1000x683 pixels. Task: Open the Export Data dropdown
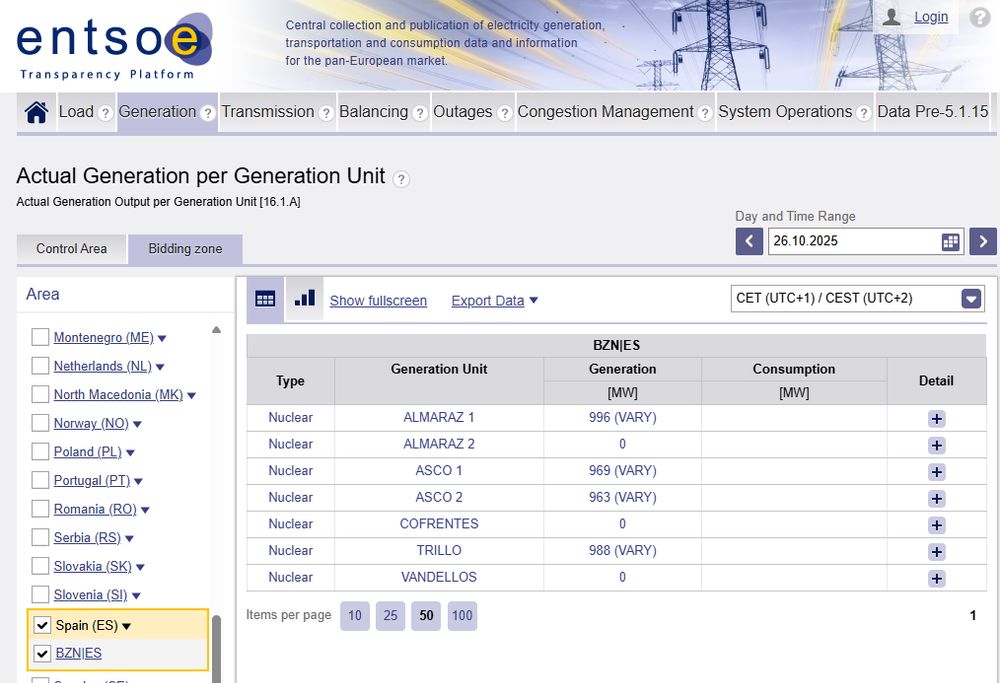tap(494, 300)
